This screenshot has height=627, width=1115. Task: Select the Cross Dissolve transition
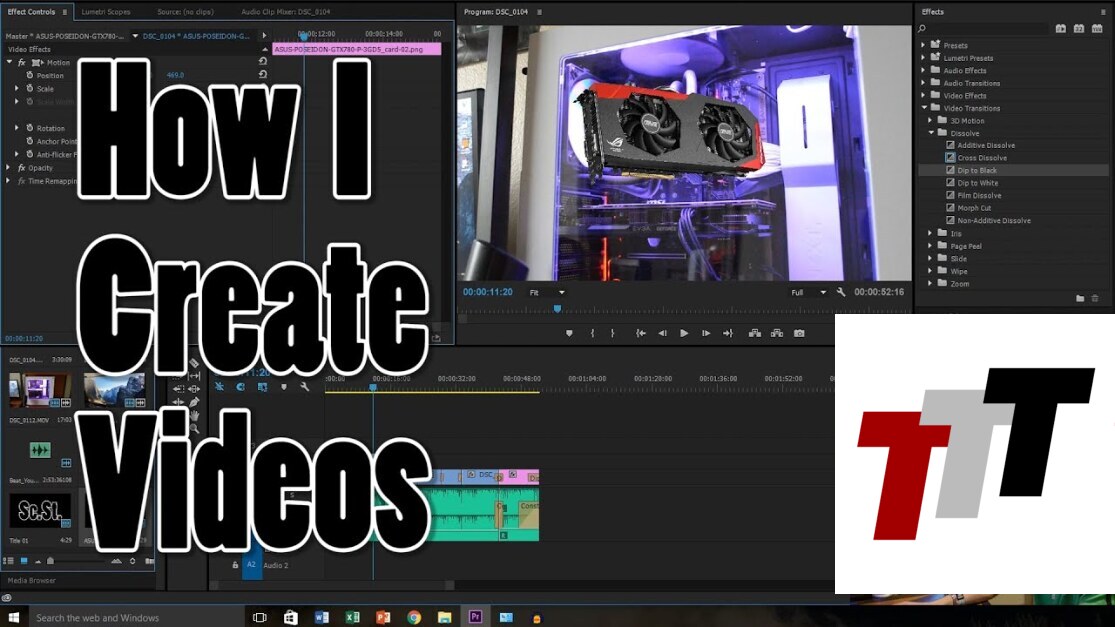pyautogui.click(x=981, y=158)
